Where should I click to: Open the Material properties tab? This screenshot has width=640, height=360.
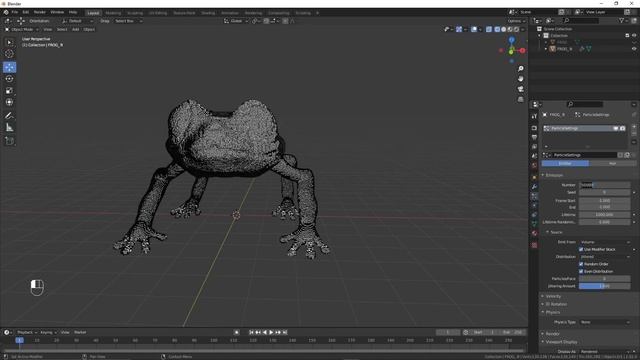point(534,233)
